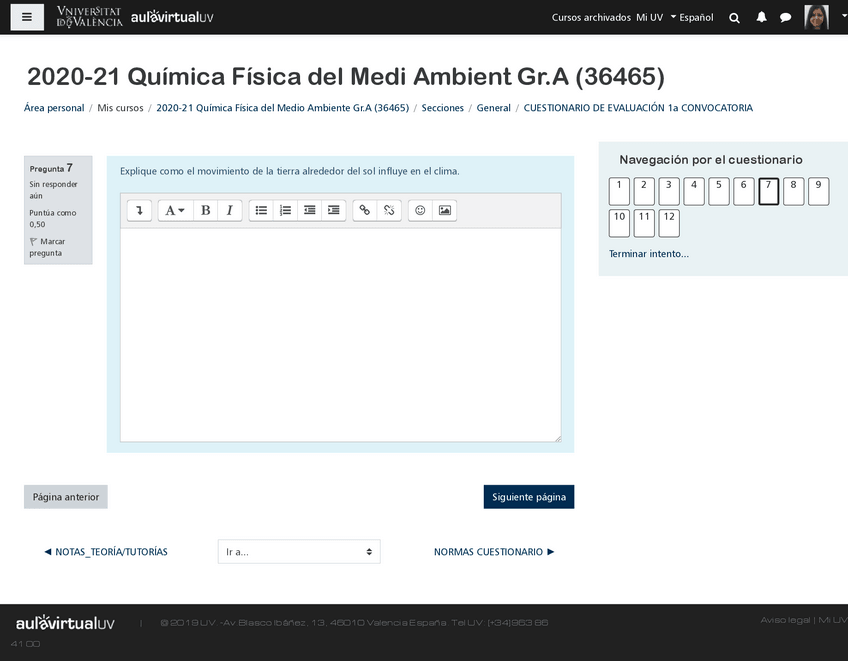Expand the editor toolbar toggle button
848x661 pixels.
coord(139,210)
